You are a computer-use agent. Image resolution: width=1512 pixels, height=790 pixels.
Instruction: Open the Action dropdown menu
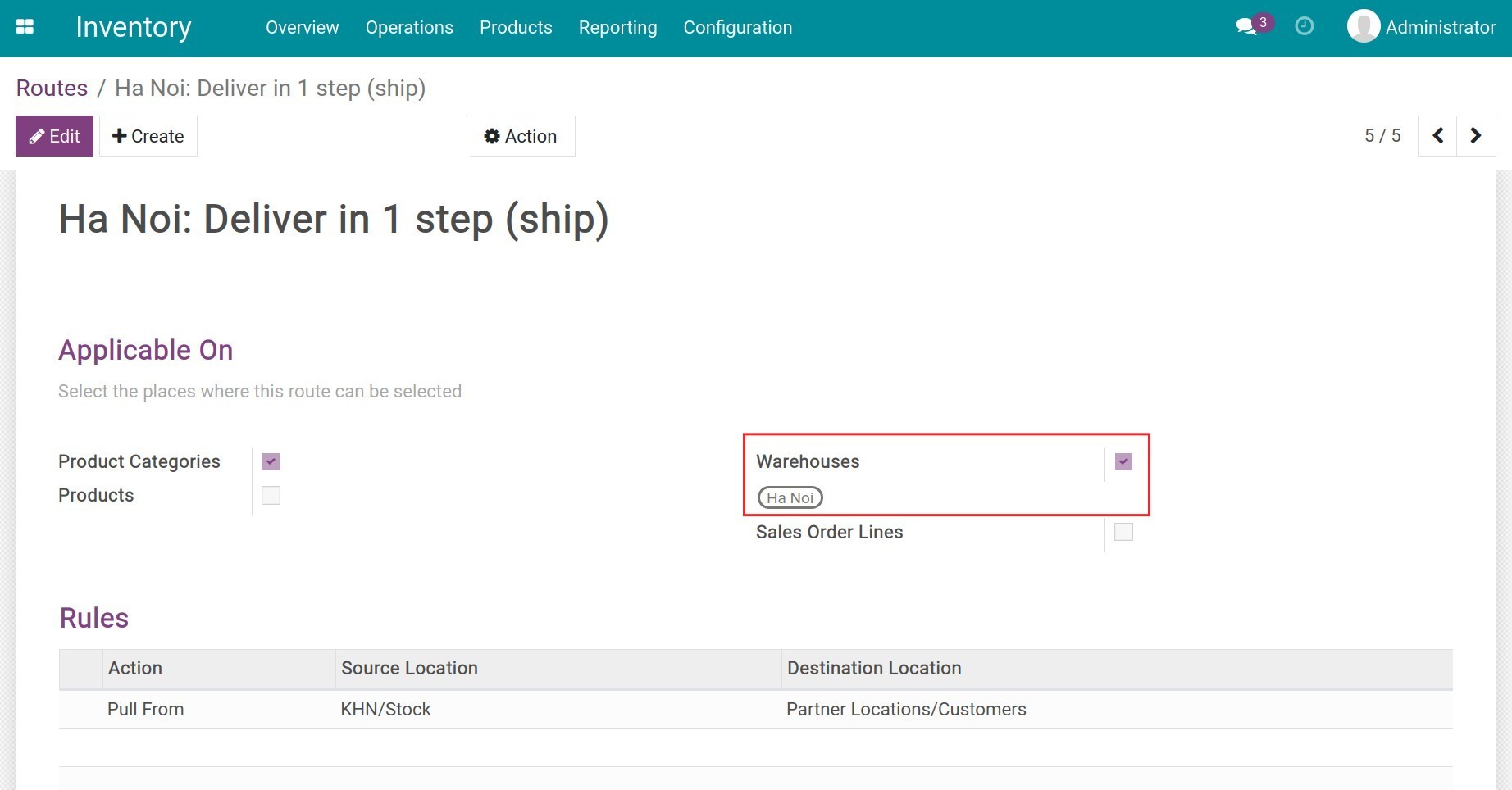[x=522, y=136]
